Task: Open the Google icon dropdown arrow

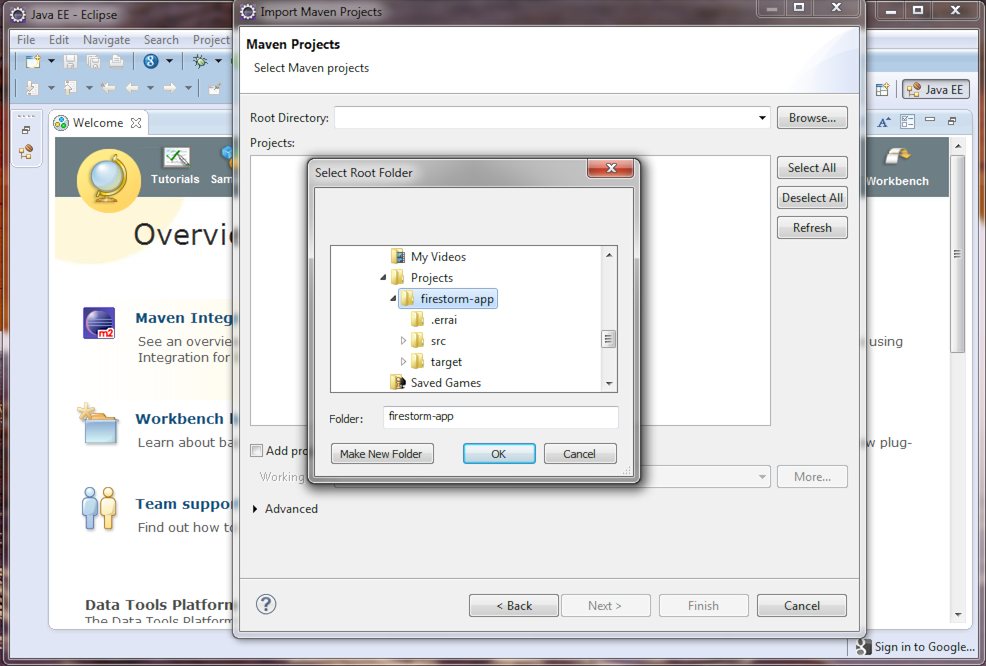Action: [x=169, y=61]
